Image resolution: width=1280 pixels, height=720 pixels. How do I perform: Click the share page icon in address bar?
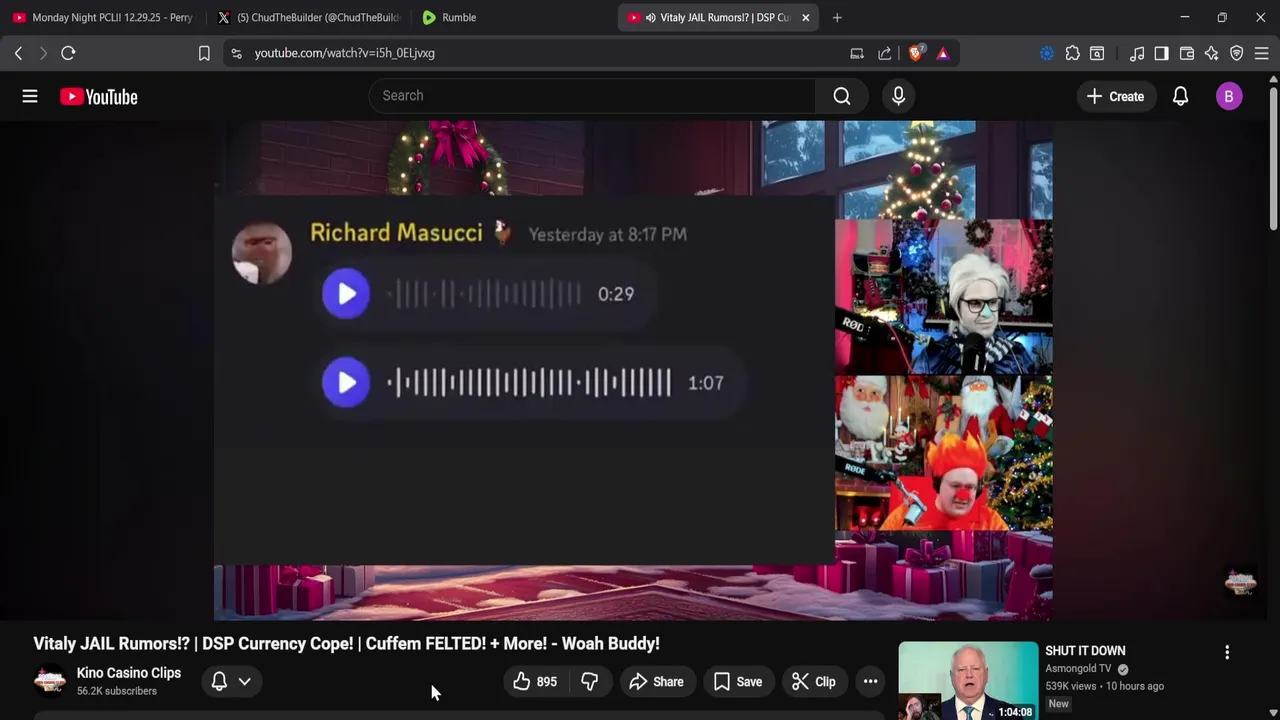point(885,53)
